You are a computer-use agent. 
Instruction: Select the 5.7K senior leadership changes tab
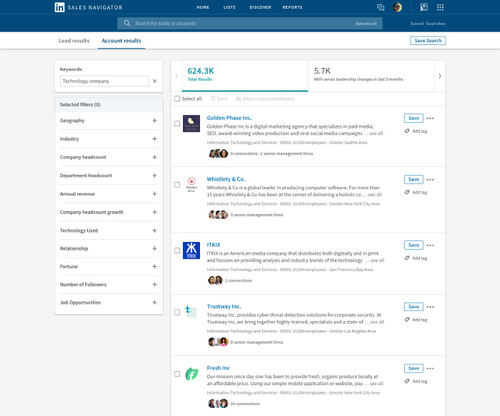coord(371,75)
